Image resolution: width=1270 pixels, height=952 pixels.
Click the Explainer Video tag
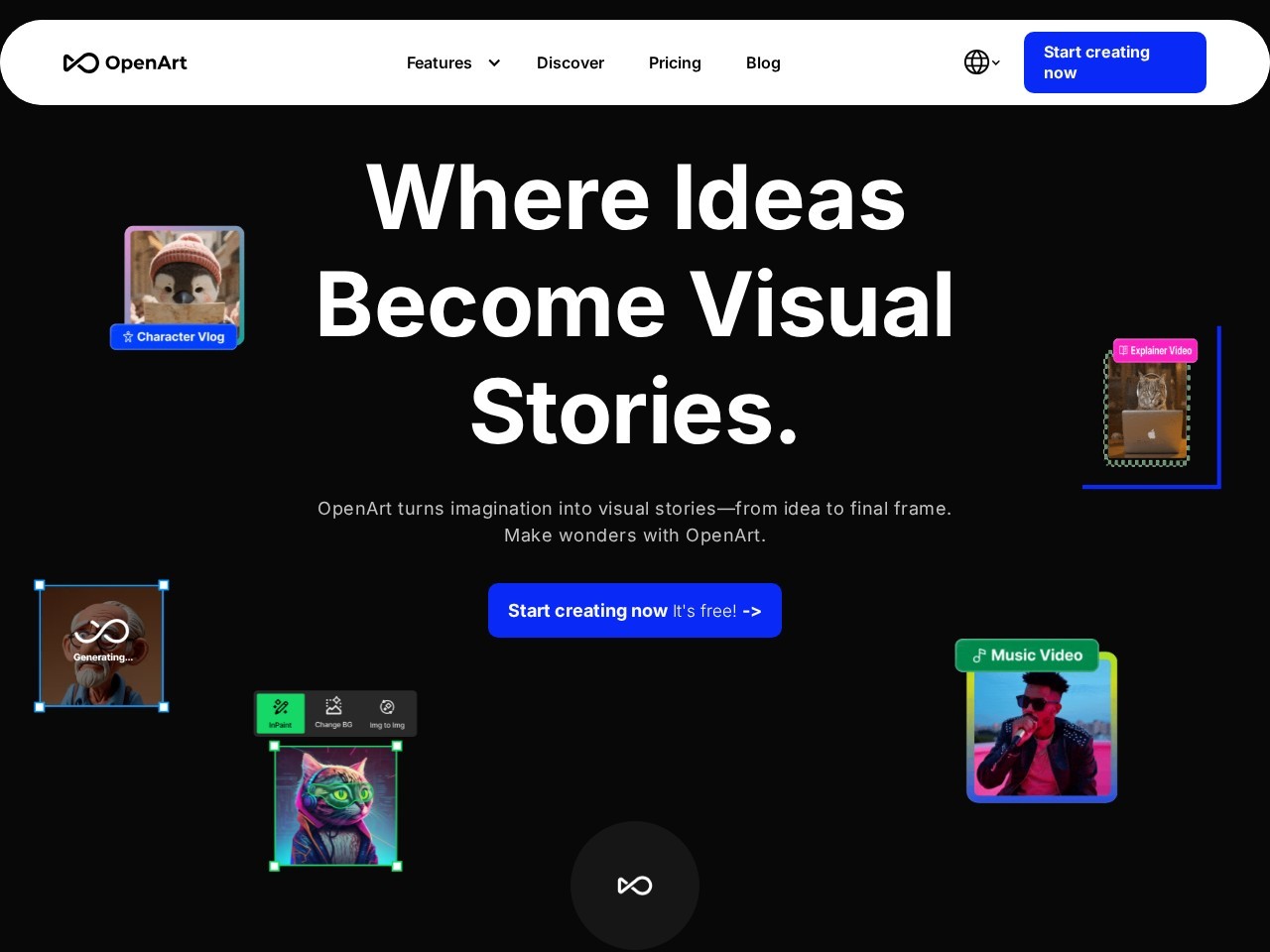[1155, 351]
